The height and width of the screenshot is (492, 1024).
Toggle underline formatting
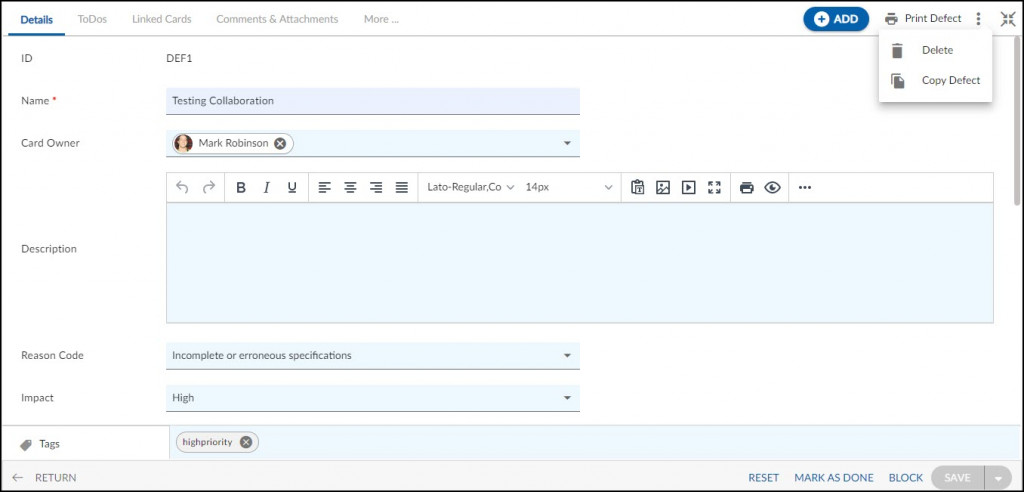click(x=292, y=188)
